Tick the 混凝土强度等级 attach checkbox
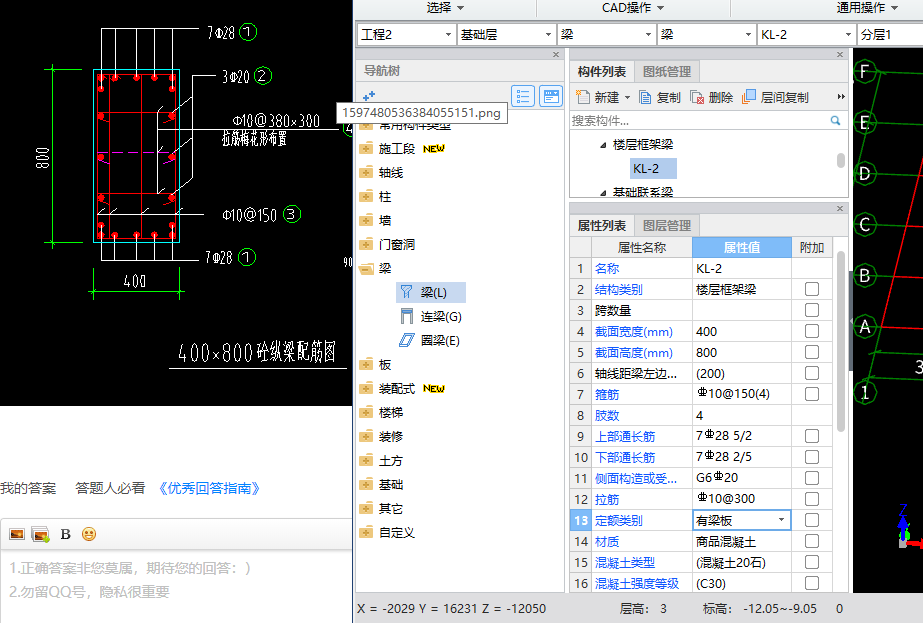Screen dimensions: 923x623 pos(812,583)
